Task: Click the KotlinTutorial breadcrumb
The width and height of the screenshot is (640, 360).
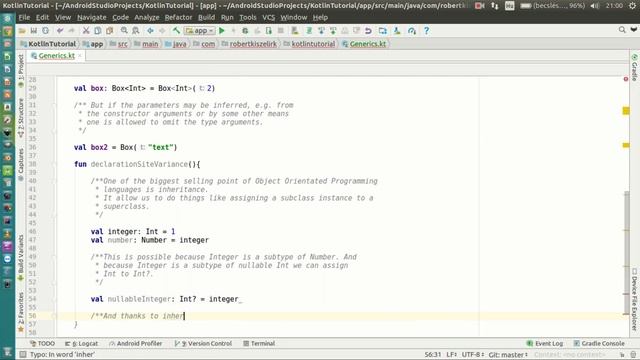Action: 48,44
